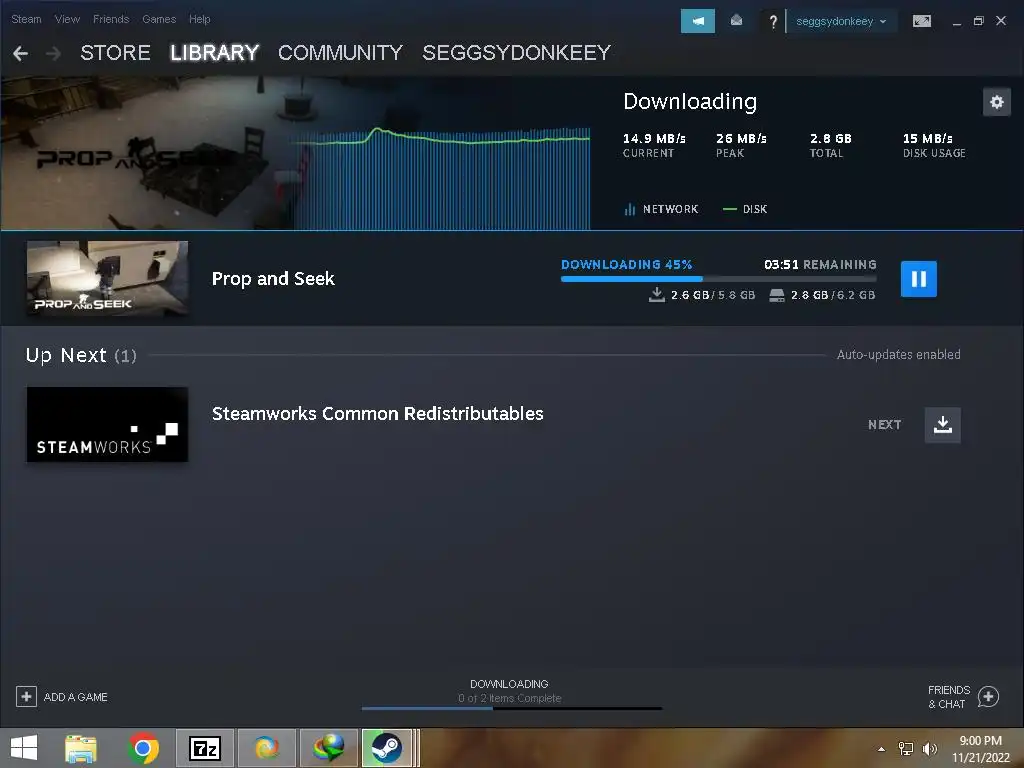
Task: Open Steam announcements megaphone icon
Action: coord(697,21)
